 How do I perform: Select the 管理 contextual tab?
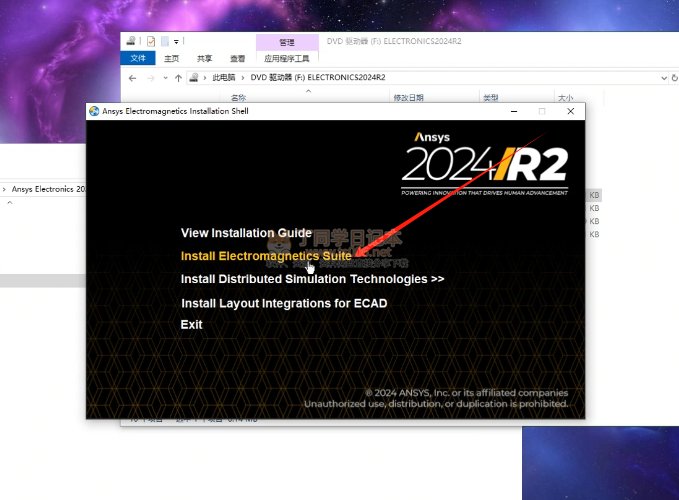(x=287, y=42)
